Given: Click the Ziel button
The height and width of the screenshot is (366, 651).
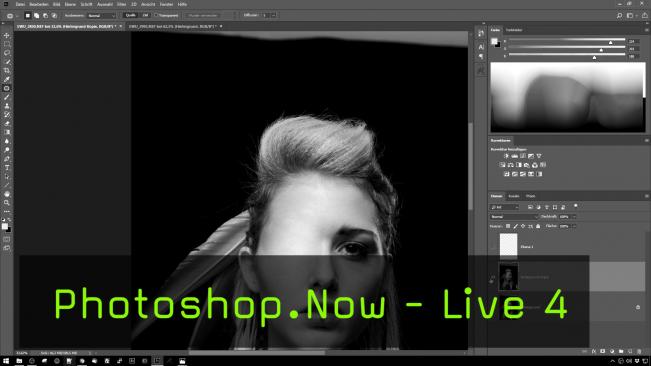Looking at the screenshot, I should coord(145,15).
